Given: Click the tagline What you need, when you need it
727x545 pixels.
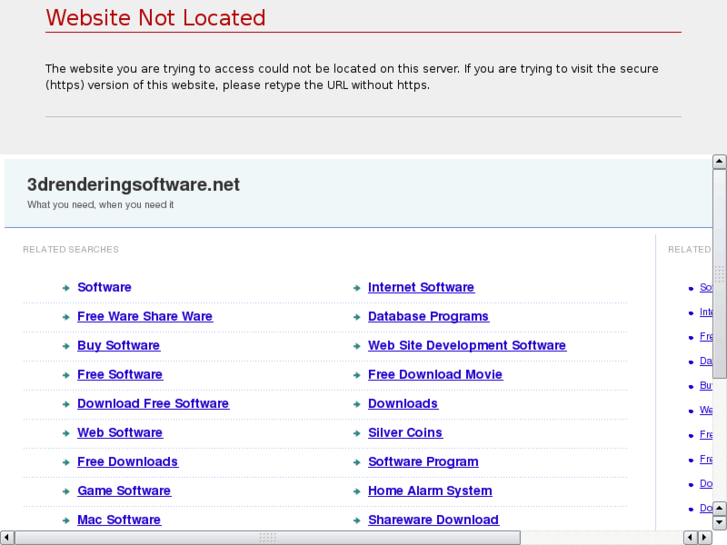Looking at the screenshot, I should [100, 205].
